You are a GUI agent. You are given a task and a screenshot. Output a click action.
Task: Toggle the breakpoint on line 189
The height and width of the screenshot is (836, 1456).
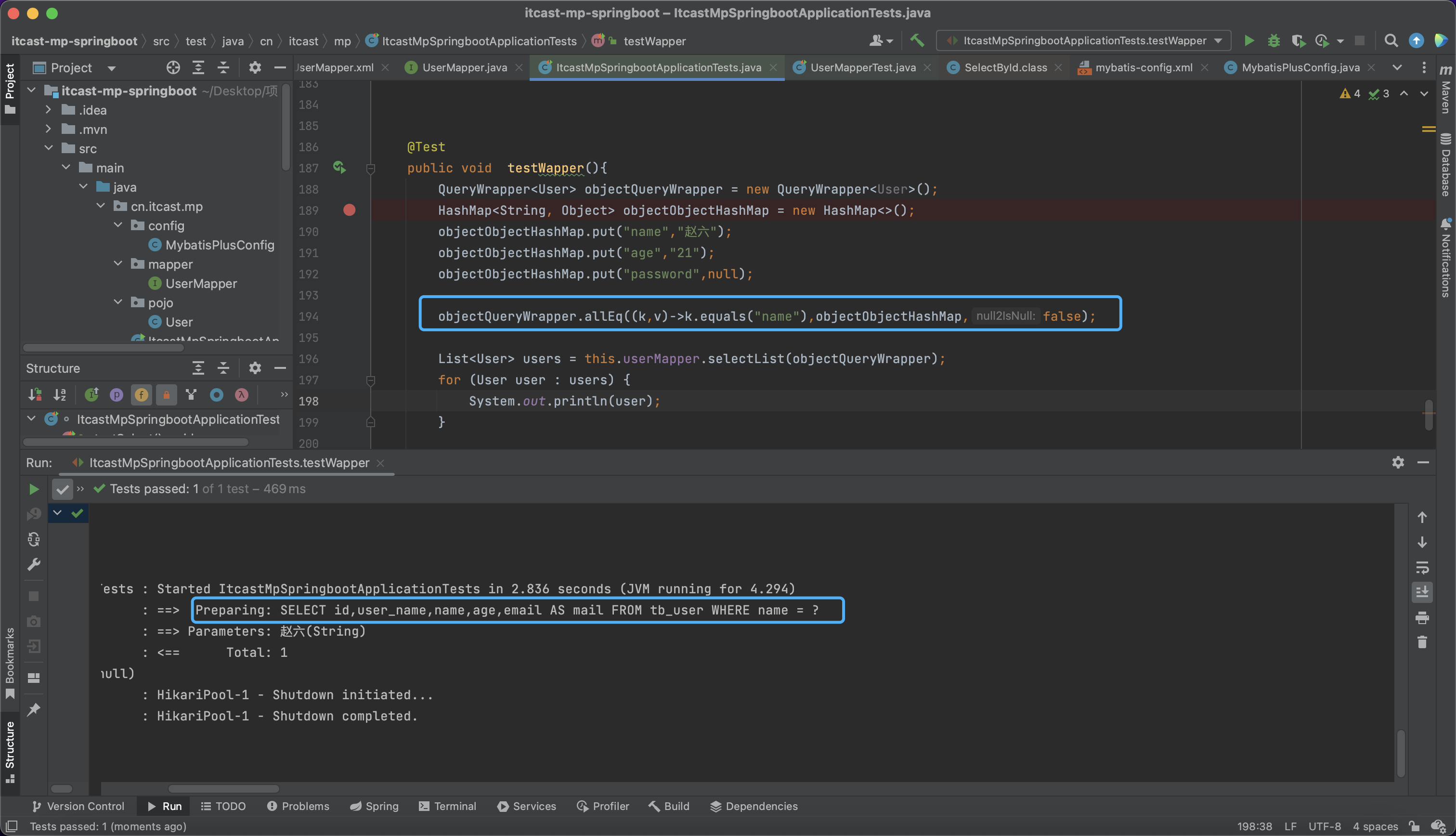tap(349, 210)
